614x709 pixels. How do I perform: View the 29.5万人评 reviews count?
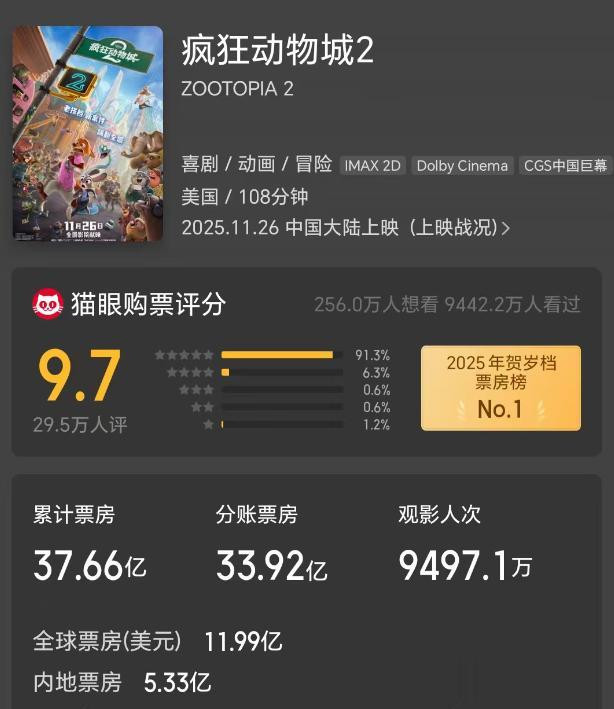tap(80, 425)
